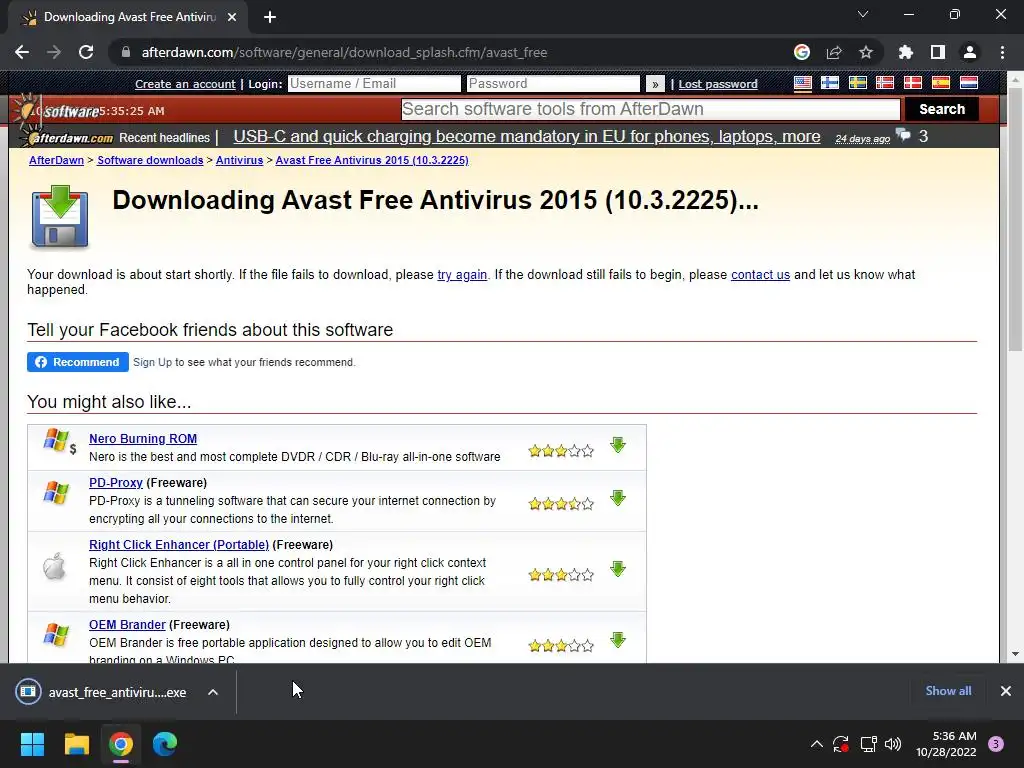Open the Extensions puzzle icon
Screen dimensions: 1024x768
tap(906, 52)
